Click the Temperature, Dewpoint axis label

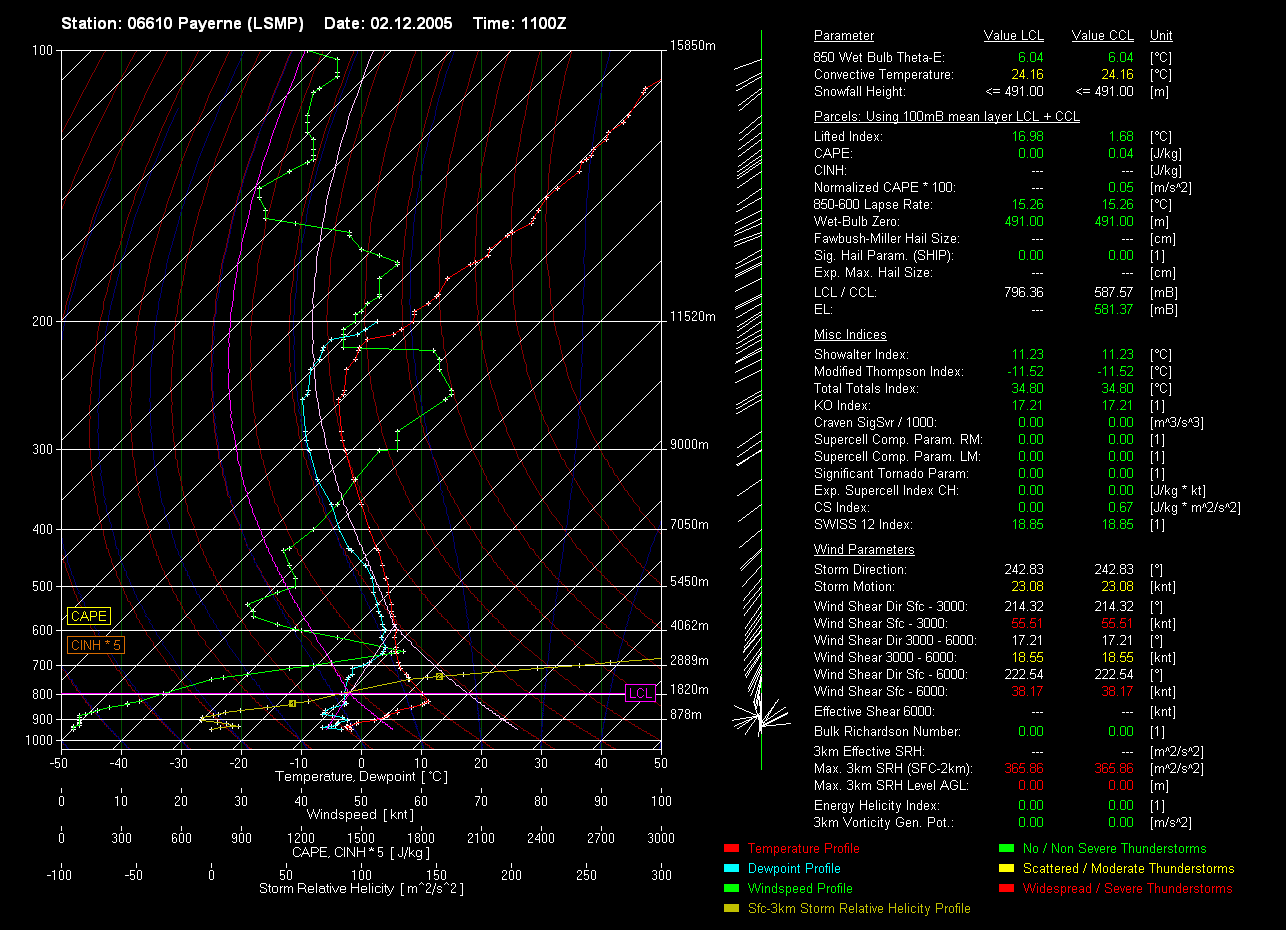359,777
